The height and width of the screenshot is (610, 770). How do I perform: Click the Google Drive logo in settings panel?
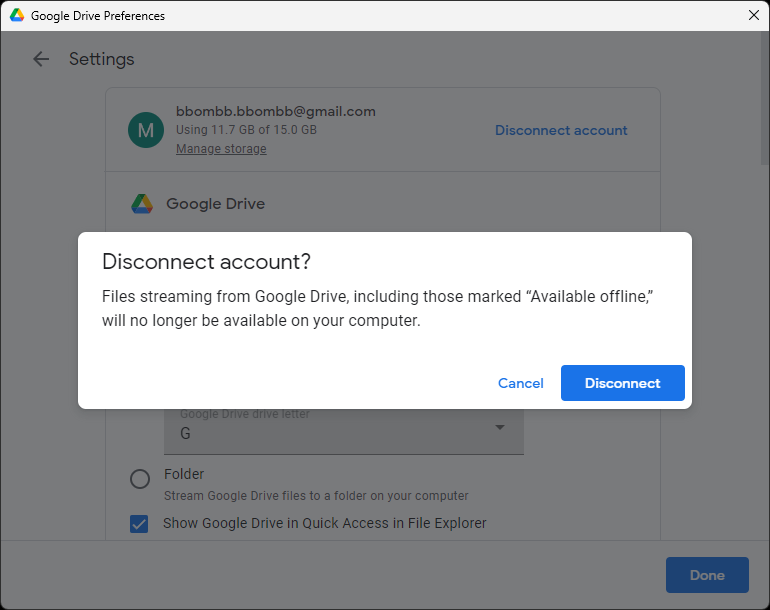pyautogui.click(x=142, y=204)
